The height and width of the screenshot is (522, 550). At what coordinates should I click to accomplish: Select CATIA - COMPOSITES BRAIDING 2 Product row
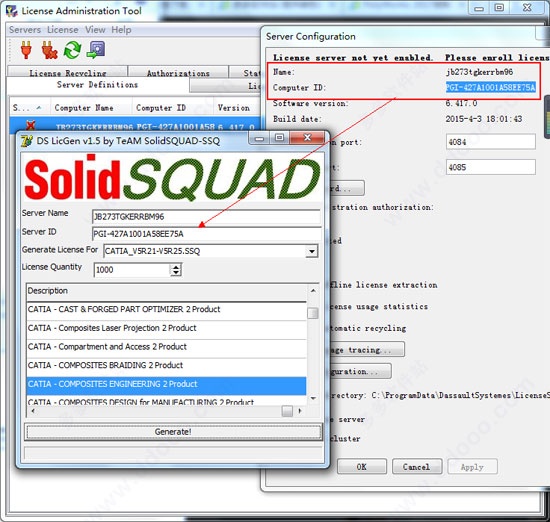point(166,366)
